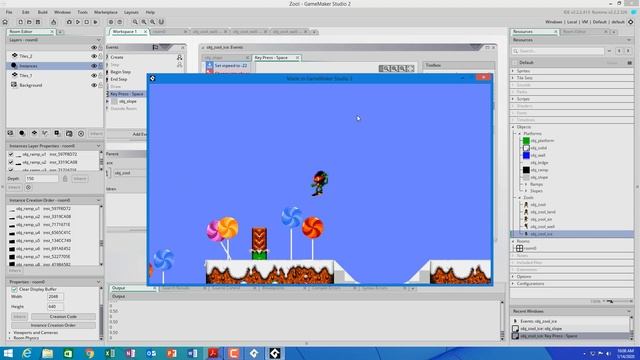Create new layer folder icon

coord(69,133)
